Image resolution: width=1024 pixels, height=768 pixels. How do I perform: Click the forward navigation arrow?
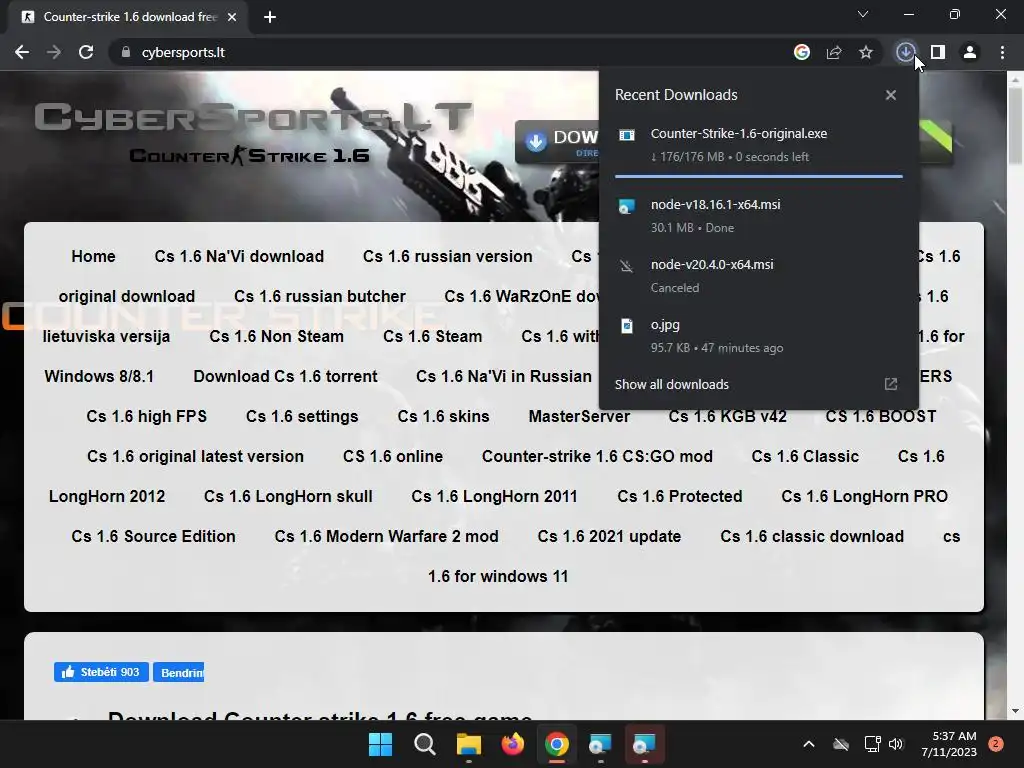point(54,52)
